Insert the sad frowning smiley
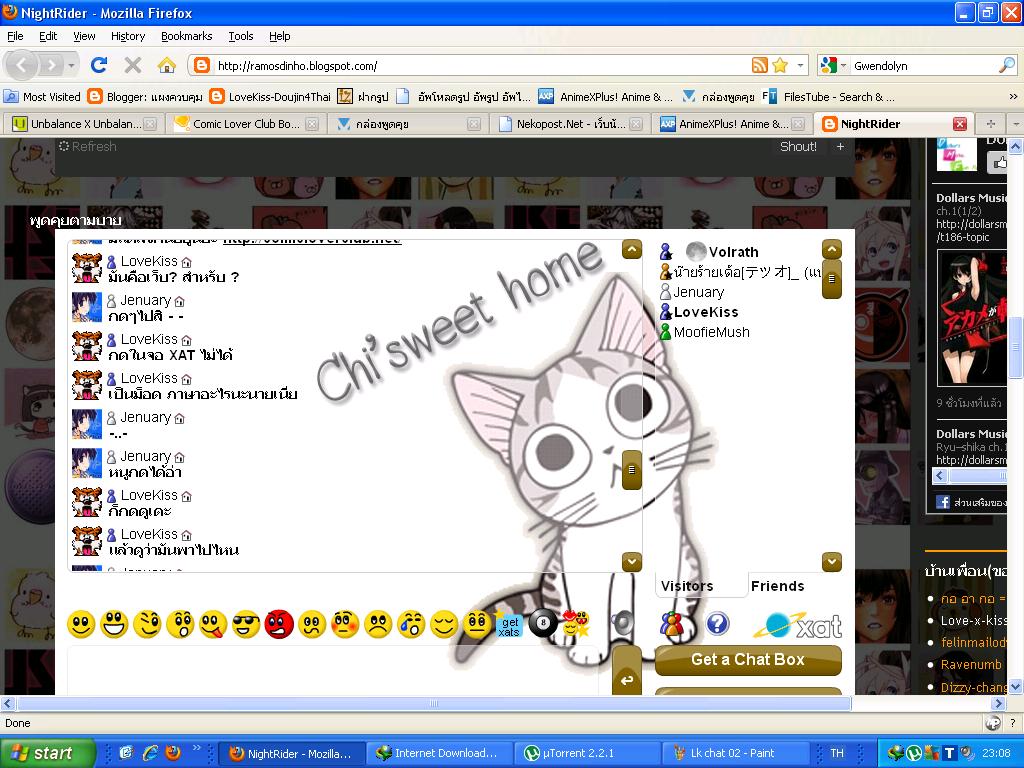Image resolution: width=1024 pixels, height=768 pixels. click(377, 624)
